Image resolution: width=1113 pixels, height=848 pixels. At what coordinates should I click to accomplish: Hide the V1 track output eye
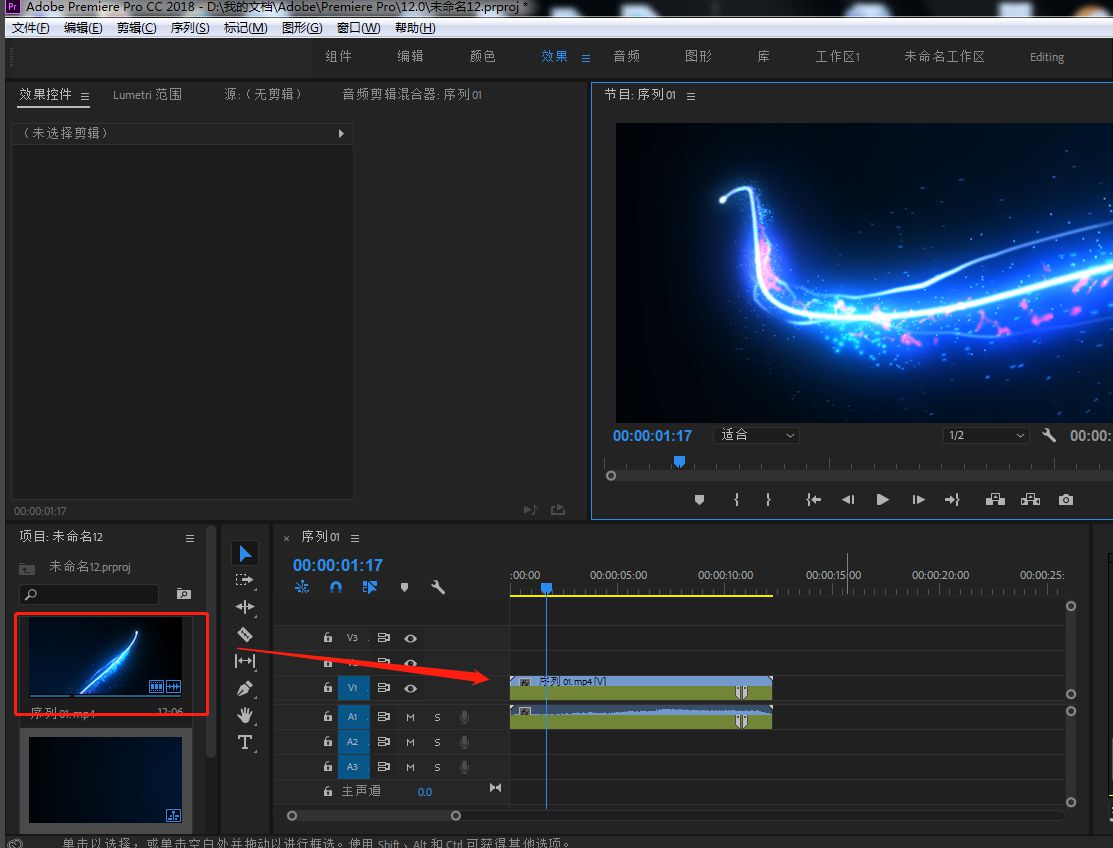pos(410,689)
